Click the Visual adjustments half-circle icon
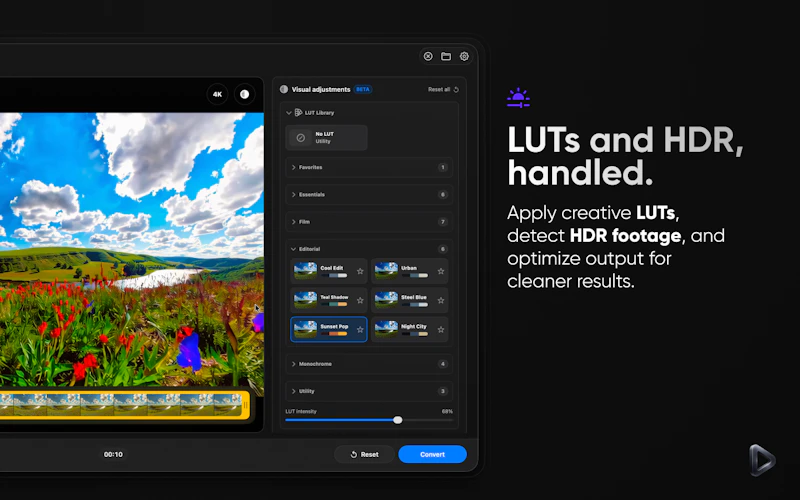Image resolution: width=800 pixels, height=500 pixels. (x=284, y=89)
